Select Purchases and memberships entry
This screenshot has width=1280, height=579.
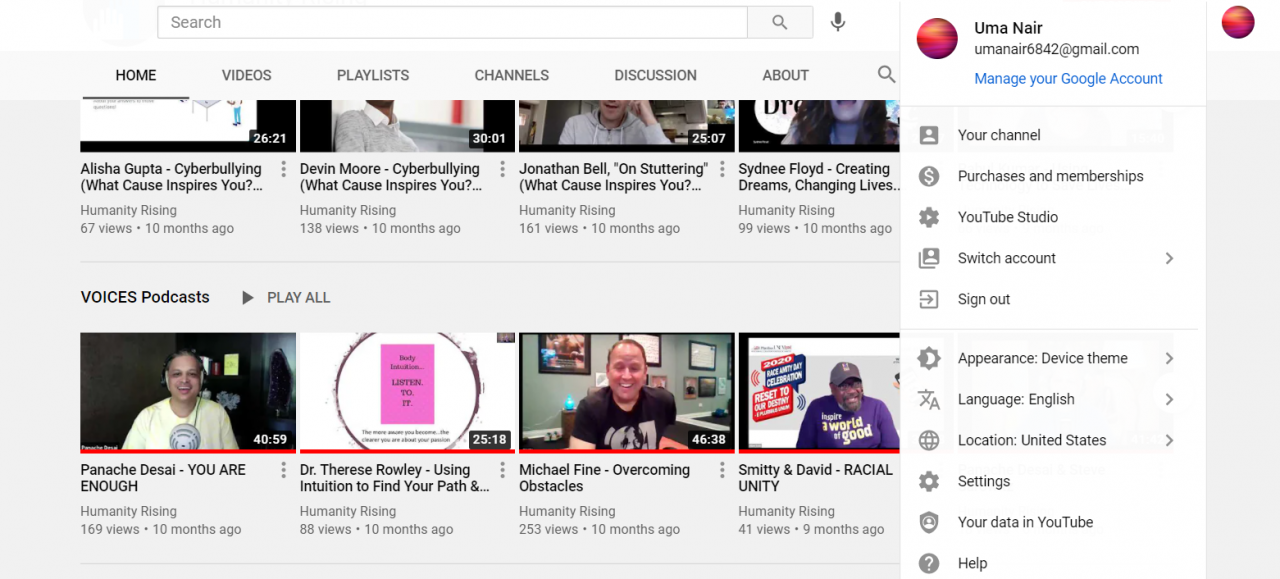pyautogui.click(x=1053, y=176)
